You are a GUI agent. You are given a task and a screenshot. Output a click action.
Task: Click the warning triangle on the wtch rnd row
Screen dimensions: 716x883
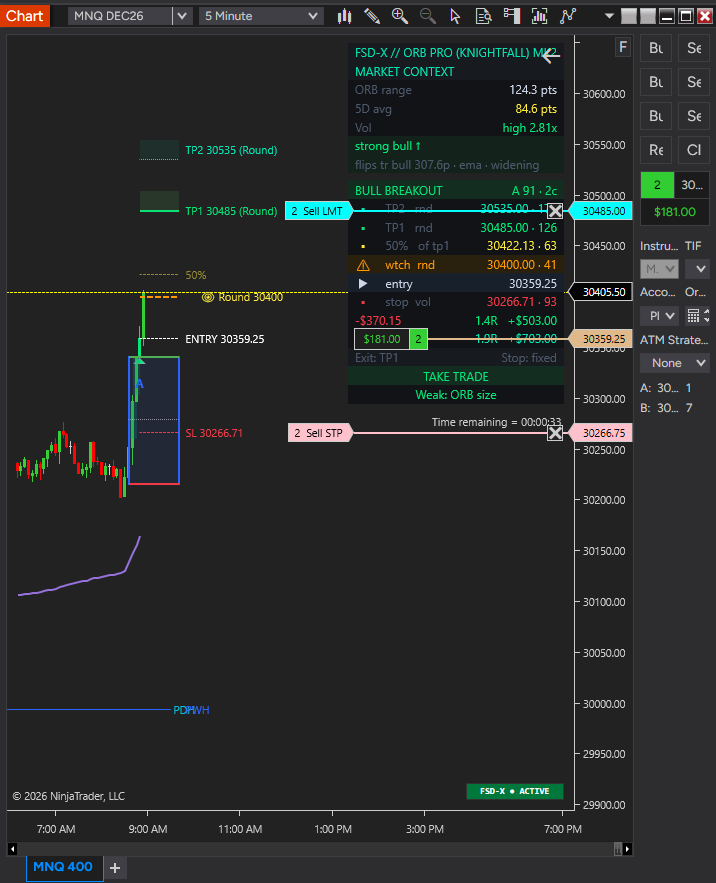[363, 265]
